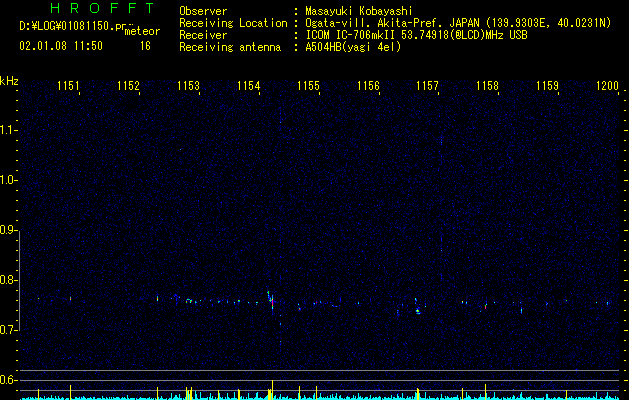Click the time axis label 1159

[547, 86]
